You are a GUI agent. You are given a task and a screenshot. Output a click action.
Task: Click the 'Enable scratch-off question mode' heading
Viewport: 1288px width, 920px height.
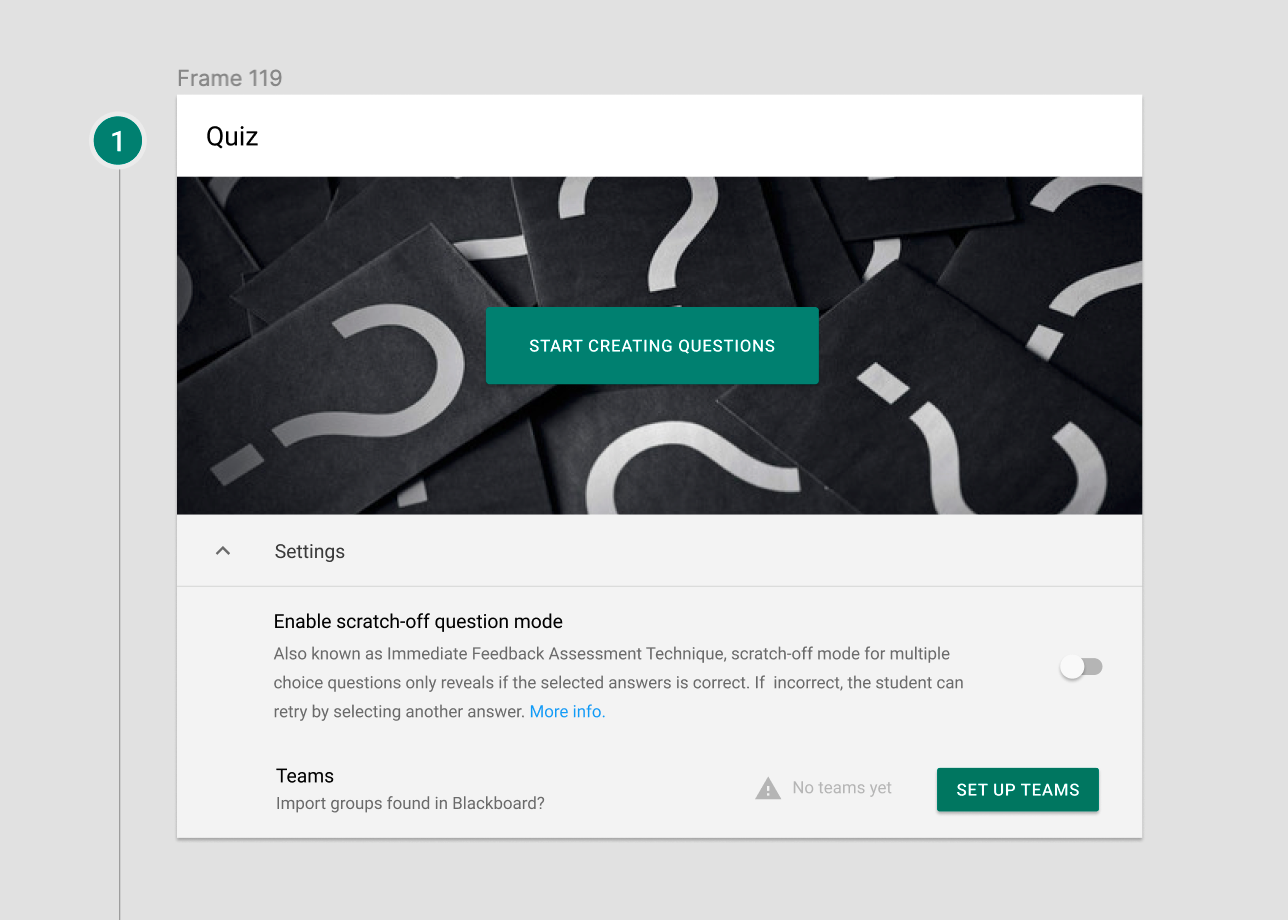pos(418,622)
